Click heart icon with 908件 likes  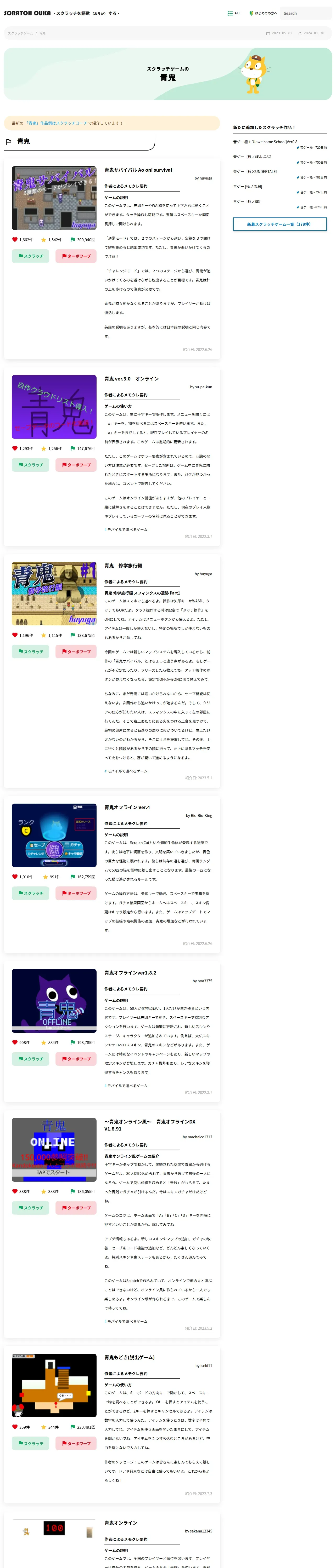pos(15,1043)
